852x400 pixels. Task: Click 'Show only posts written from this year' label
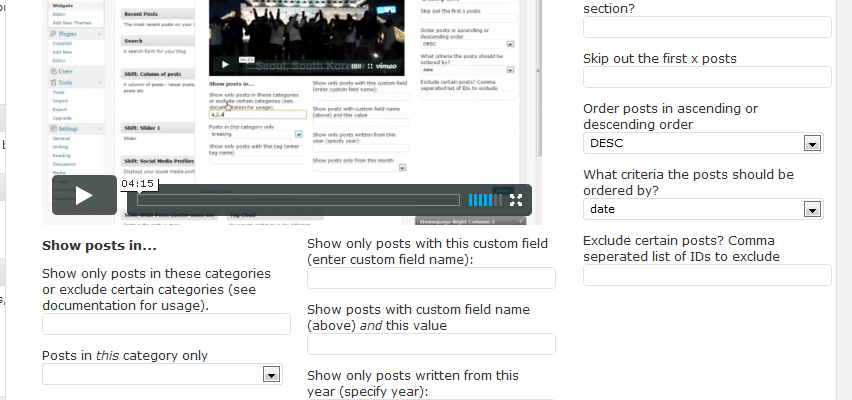click(x=413, y=384)
